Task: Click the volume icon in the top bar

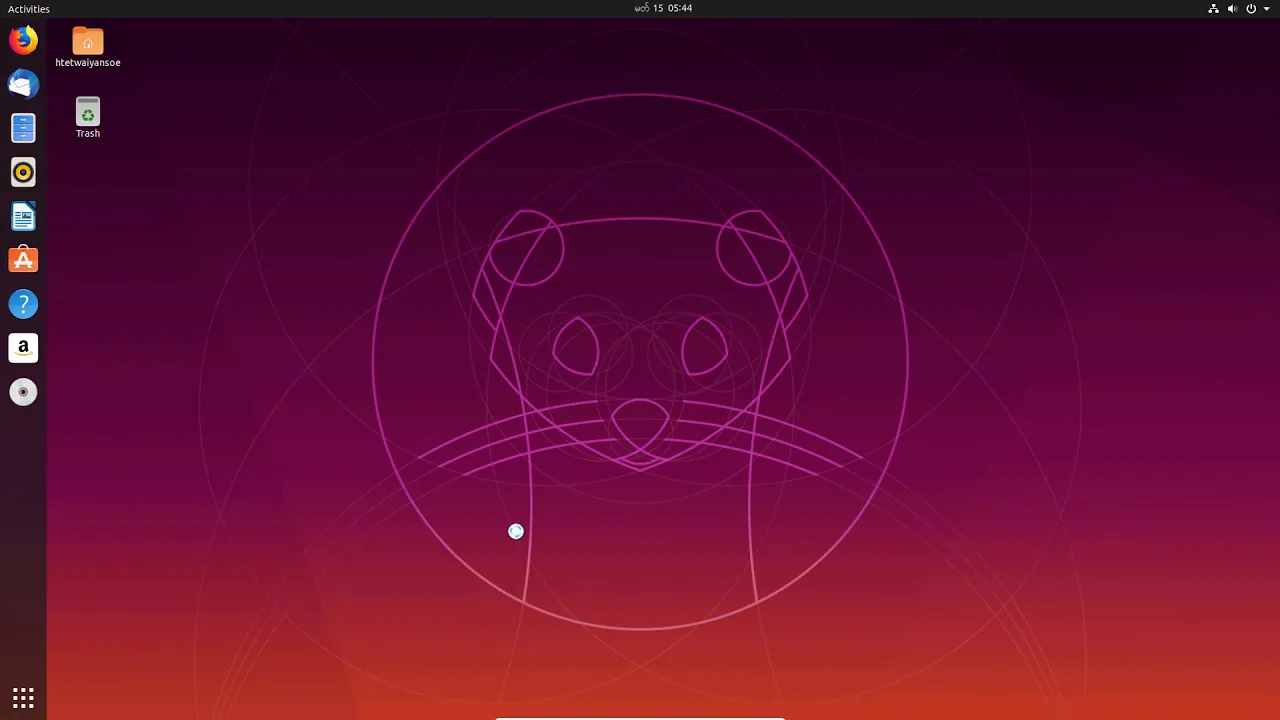Action: (1232, 8)
